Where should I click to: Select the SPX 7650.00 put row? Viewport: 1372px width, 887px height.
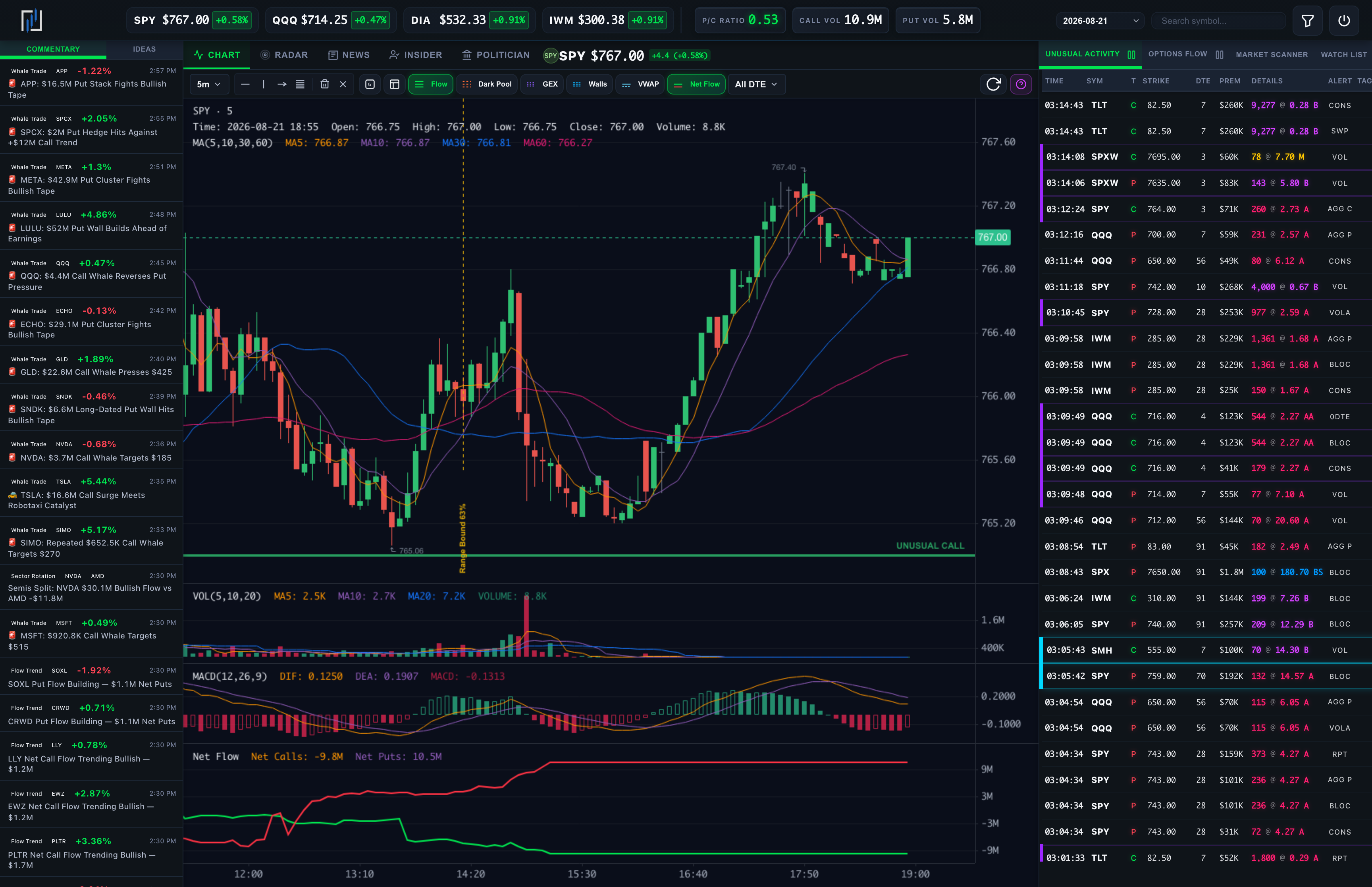point(1206,572)
